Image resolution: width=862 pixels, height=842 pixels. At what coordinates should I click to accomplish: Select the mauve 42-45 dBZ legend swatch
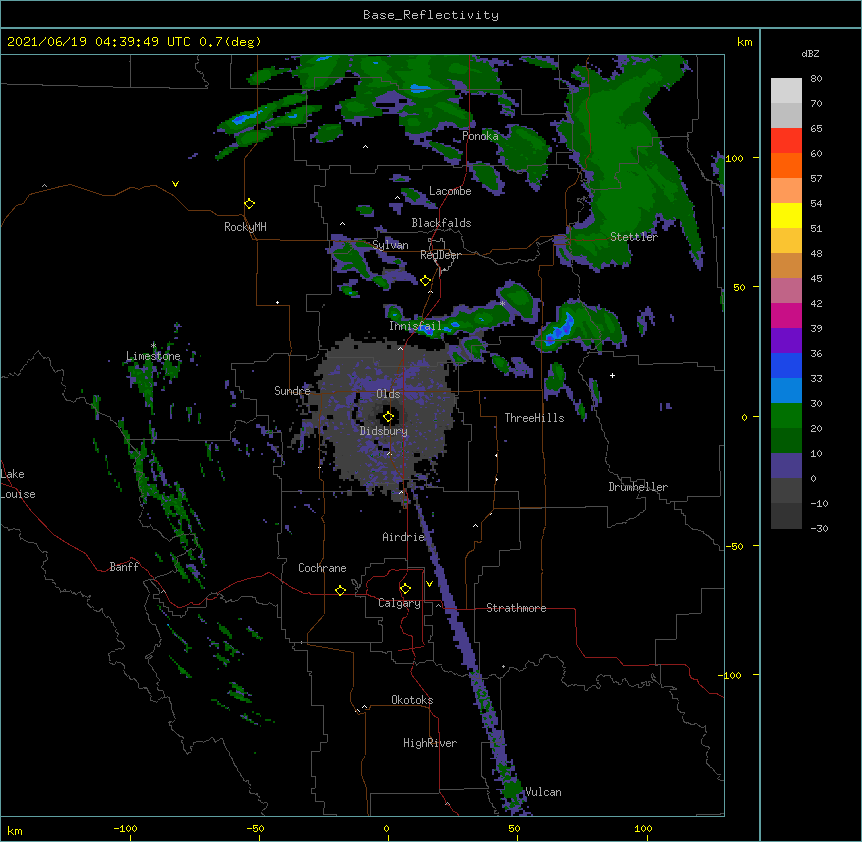pyautogui.click(x=786, y=291)
